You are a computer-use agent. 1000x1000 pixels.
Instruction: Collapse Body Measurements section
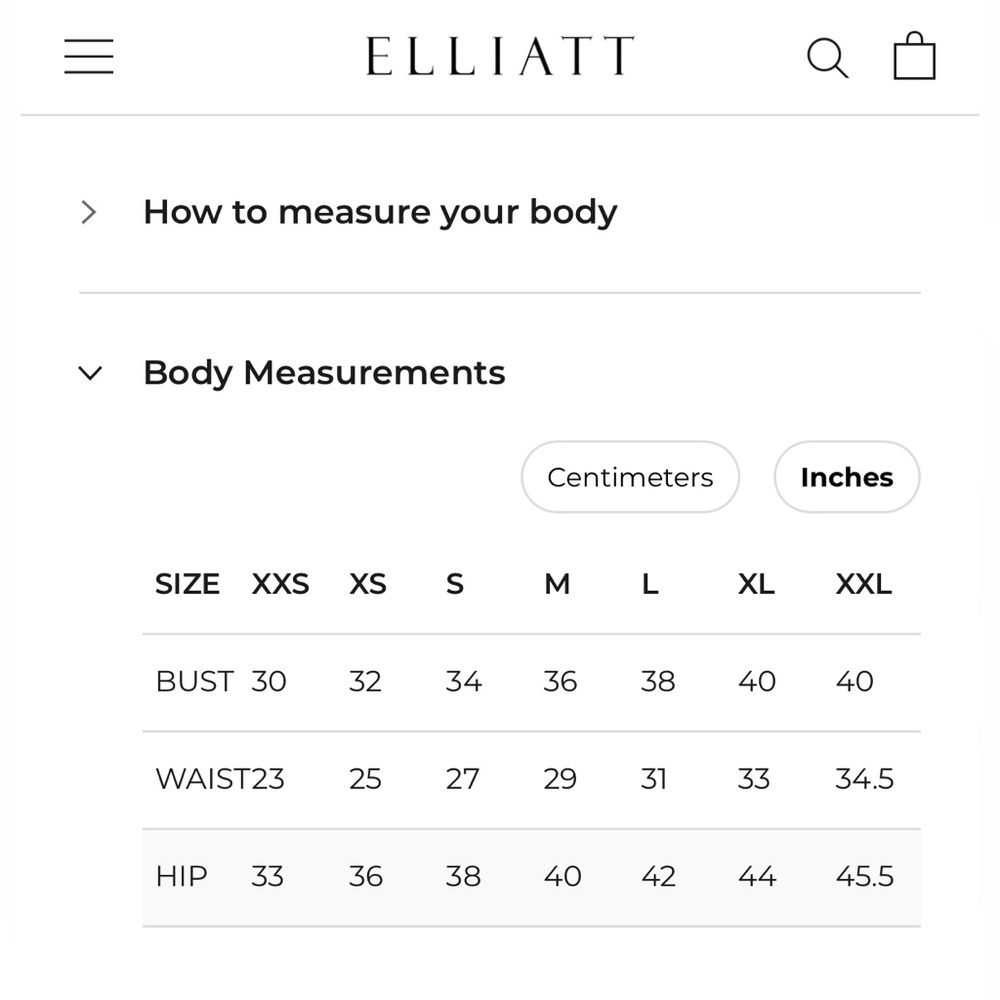pos(324,372)
